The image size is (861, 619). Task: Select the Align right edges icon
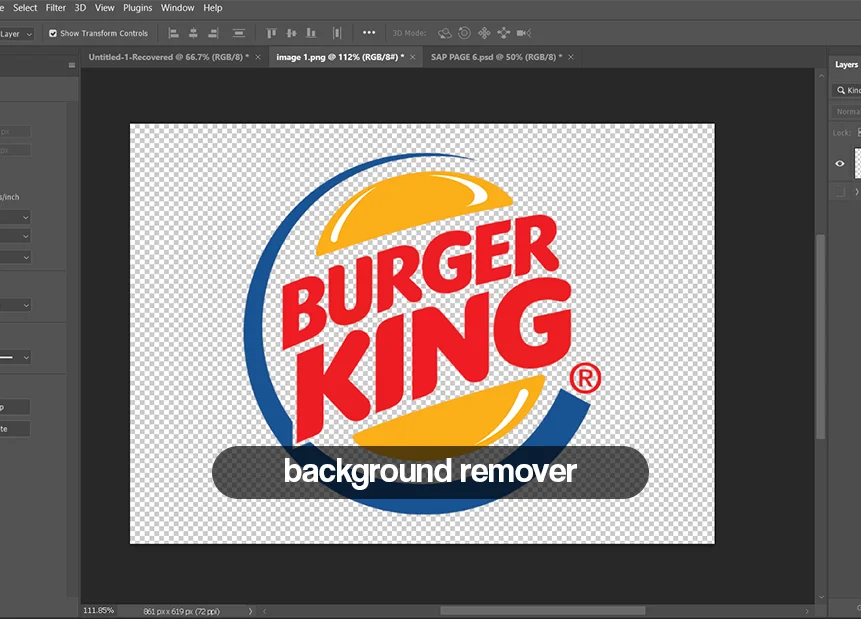213,33
